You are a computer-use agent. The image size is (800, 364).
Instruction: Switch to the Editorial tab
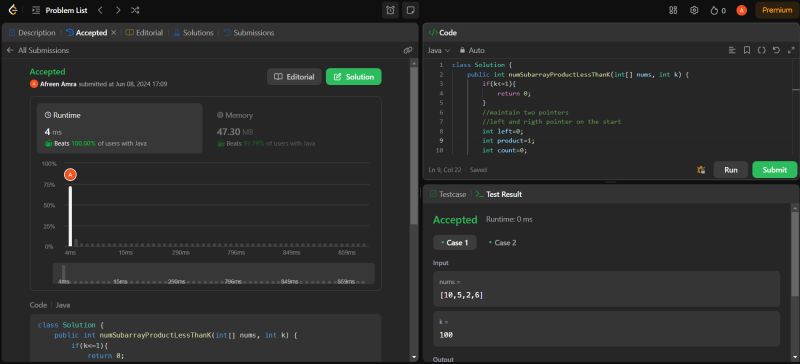[144, 33]
